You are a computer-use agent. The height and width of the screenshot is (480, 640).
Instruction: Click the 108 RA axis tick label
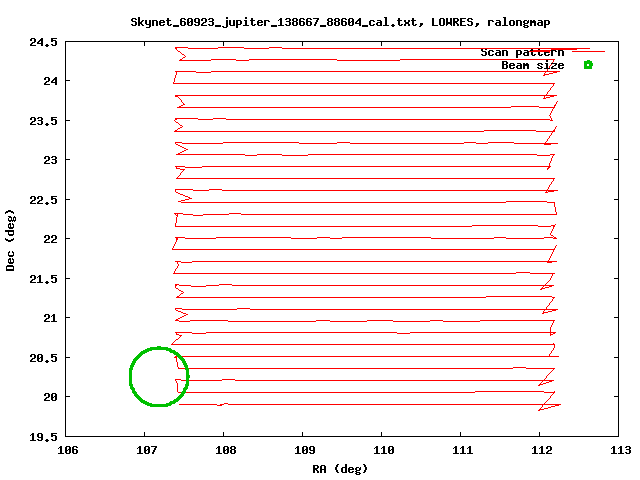coord(225,450)
